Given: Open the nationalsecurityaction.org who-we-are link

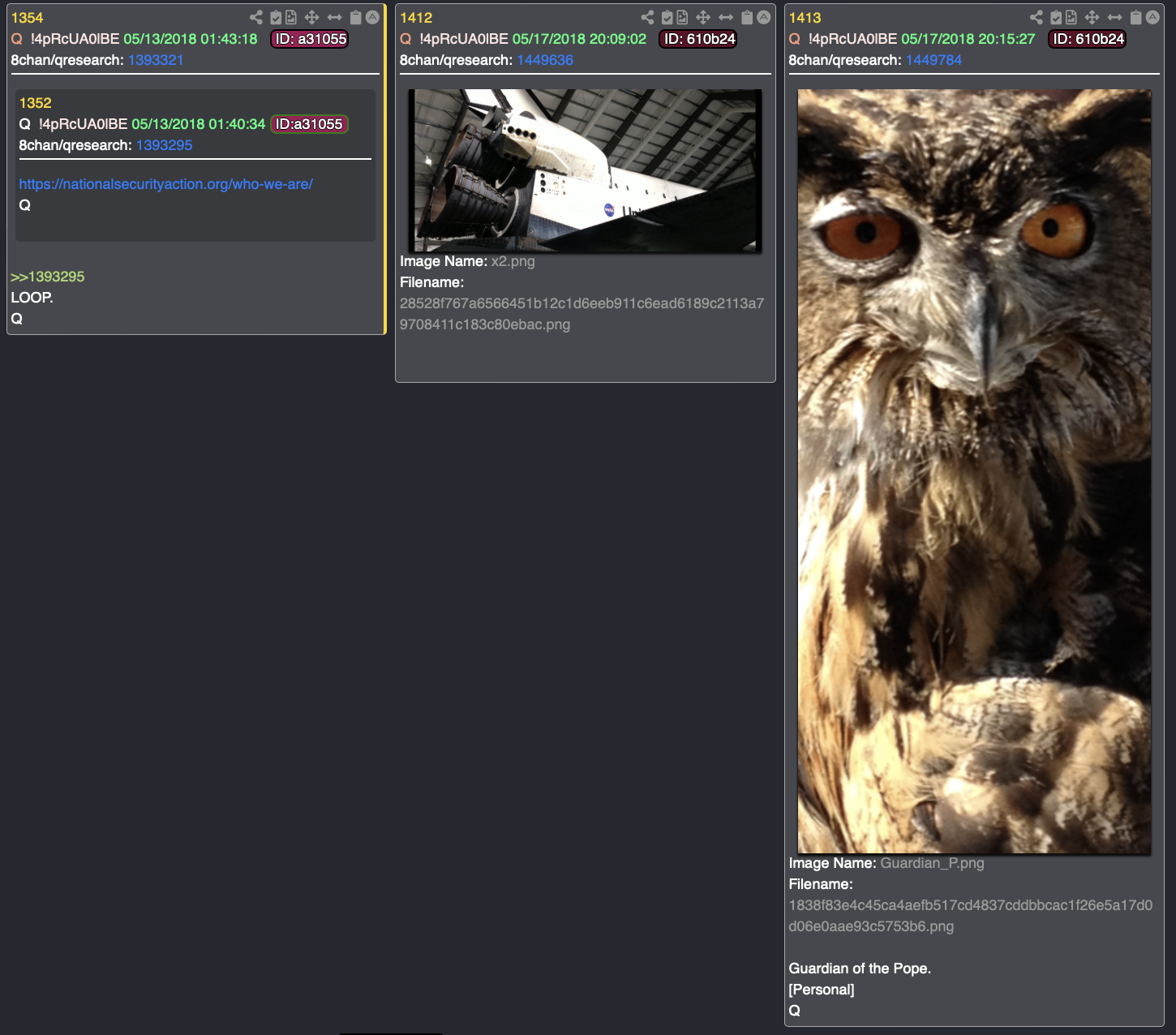Looking at the screenshot, I should (166, 184).
